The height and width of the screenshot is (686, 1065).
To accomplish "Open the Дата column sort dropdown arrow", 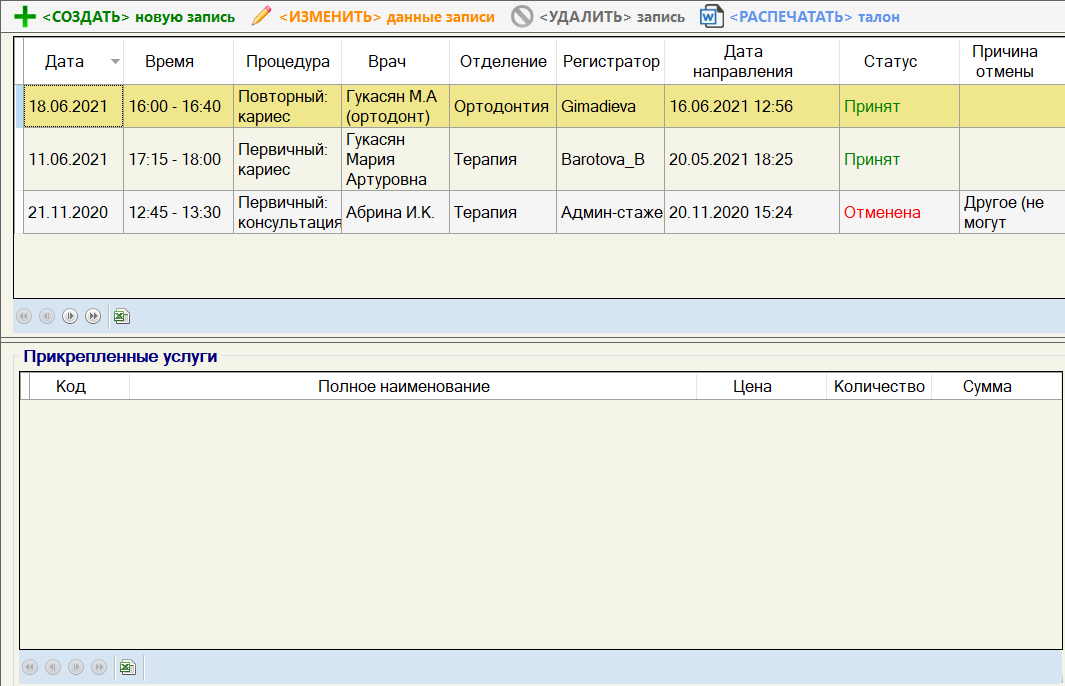I will click(x=115, y=62).
